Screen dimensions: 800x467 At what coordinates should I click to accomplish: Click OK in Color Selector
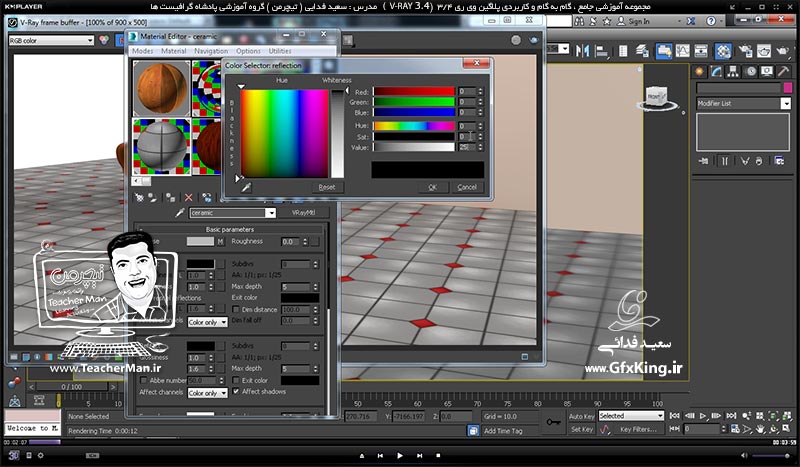(432, 187)
